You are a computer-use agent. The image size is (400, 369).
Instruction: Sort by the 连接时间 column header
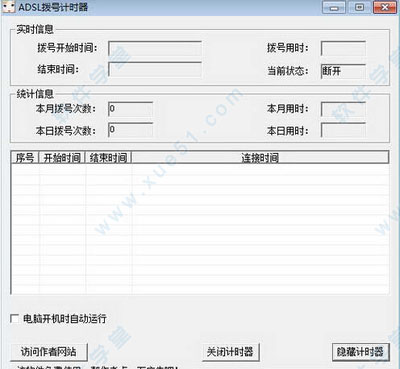click(260, 157)
